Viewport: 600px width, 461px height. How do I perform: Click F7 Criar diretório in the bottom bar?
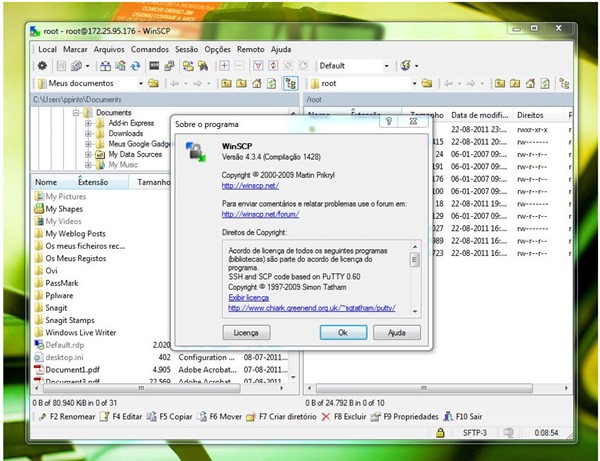pyautogui.click(x=281, y=417)
